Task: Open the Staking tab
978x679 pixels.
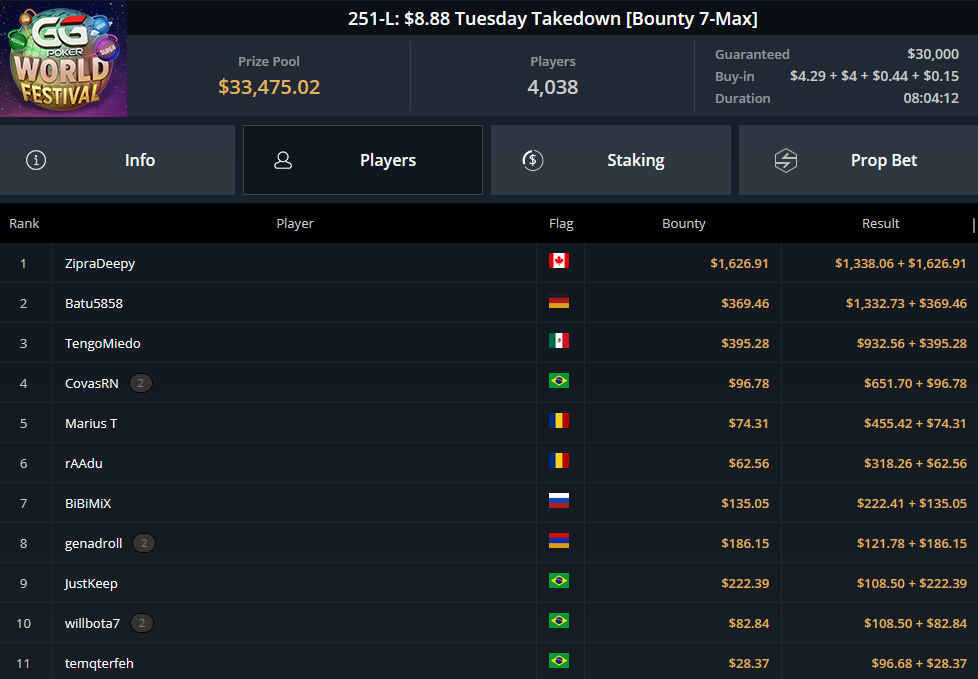Action: [x=611, y=160]
